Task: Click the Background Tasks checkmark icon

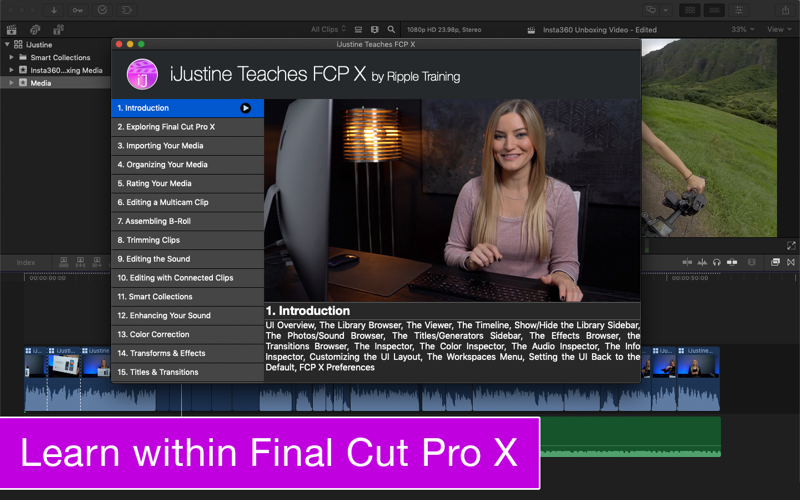Action: coord(102,10)
